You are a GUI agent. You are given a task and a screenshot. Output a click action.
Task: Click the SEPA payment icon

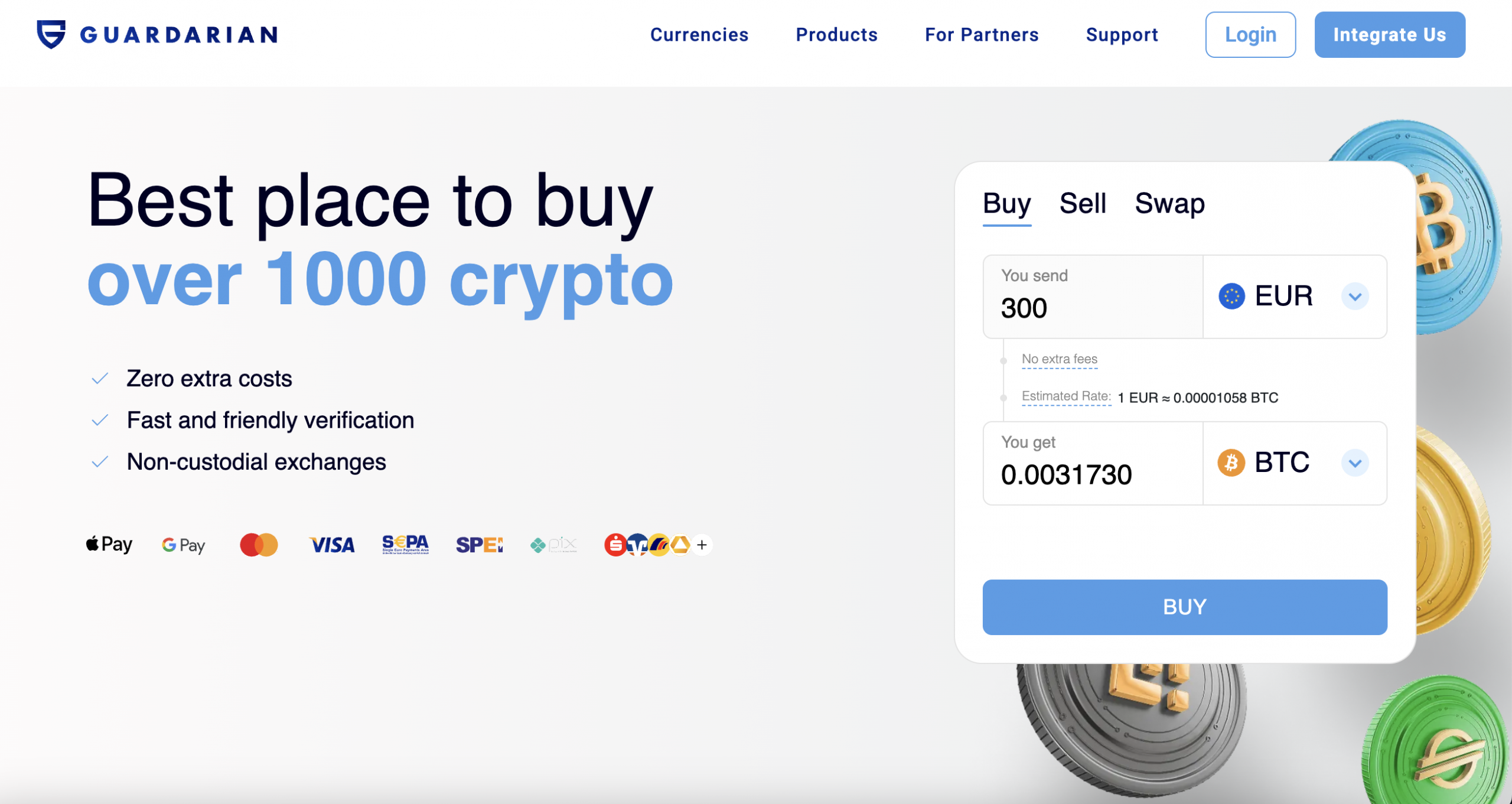[x=405, y=544]
